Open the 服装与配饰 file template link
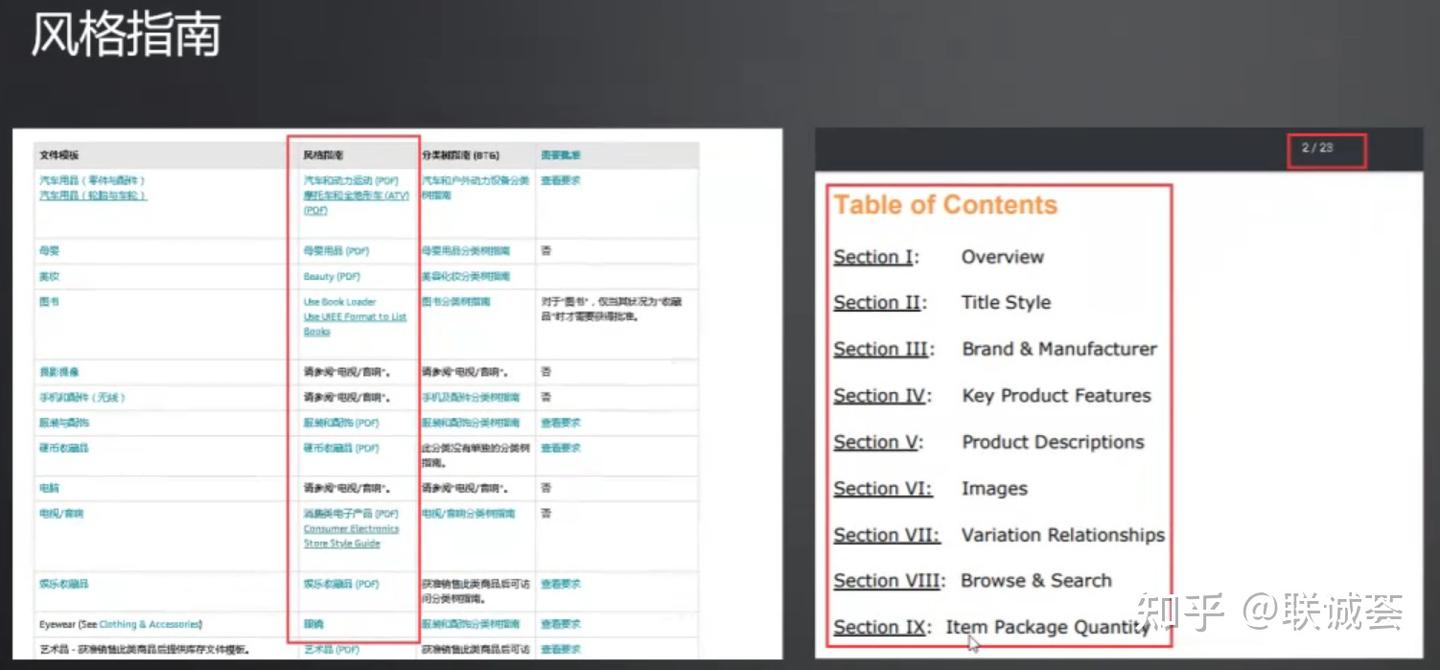Image resolution: width=1440 pixels, height=670 pixels. click(x=64, y=423)
